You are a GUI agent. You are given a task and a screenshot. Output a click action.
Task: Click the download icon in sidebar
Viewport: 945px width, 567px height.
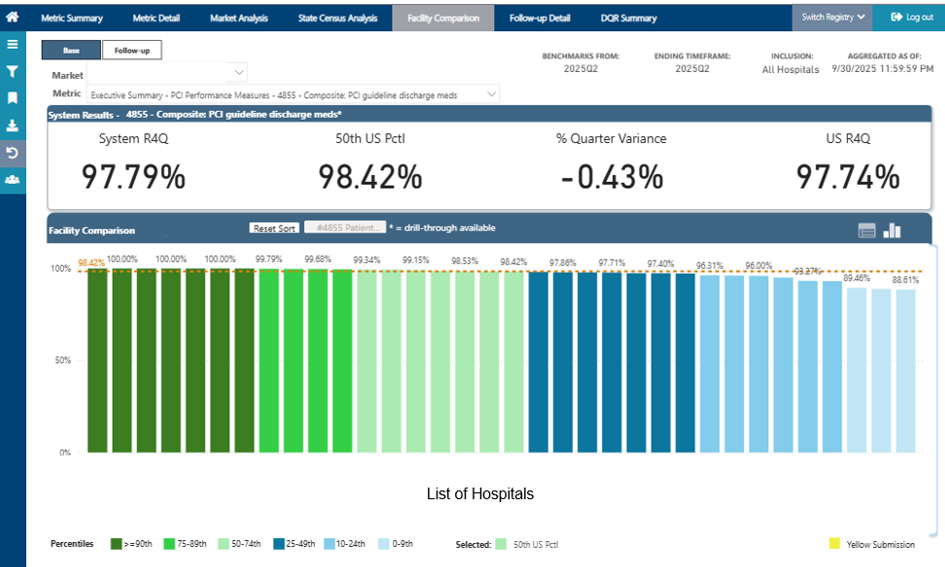(12, 125)
